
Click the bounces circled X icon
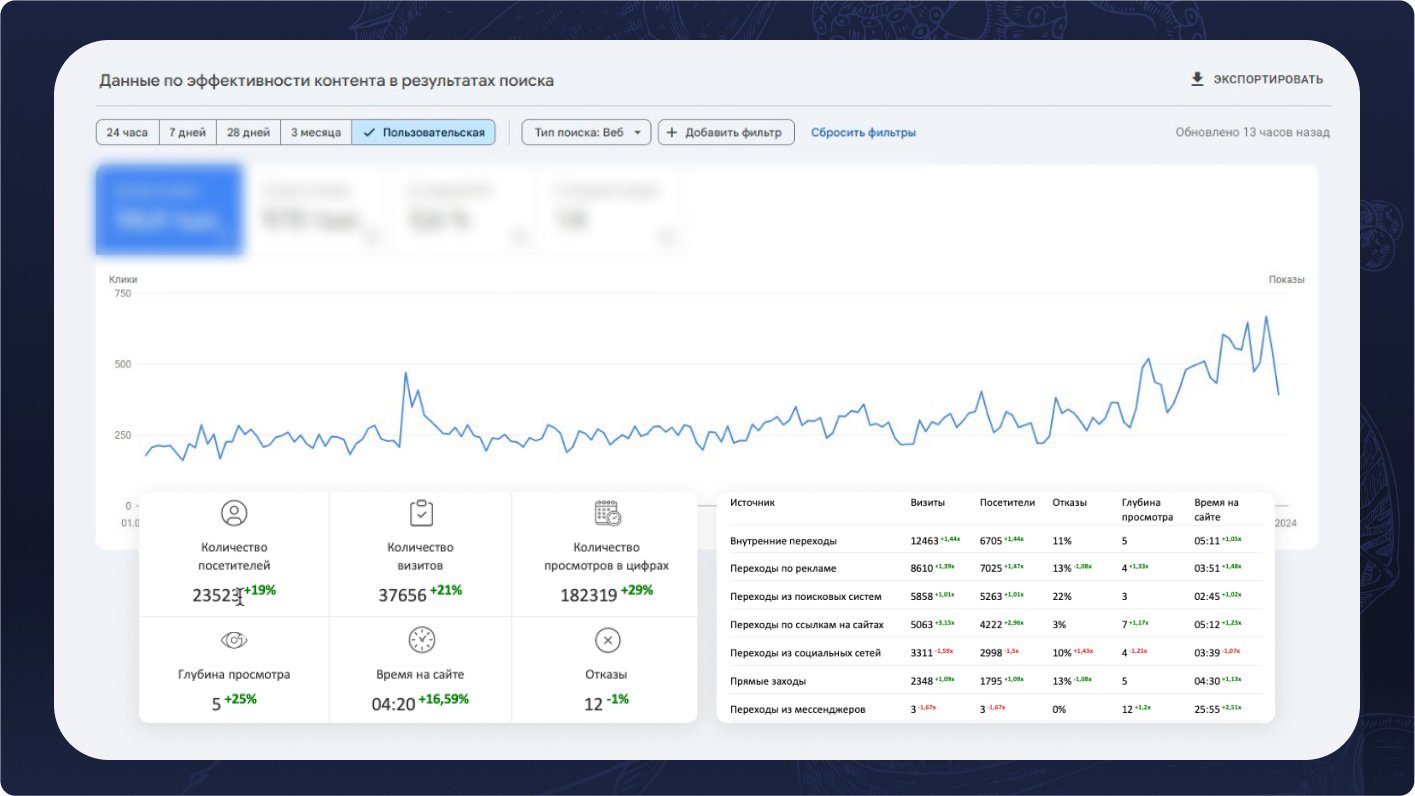607,640
